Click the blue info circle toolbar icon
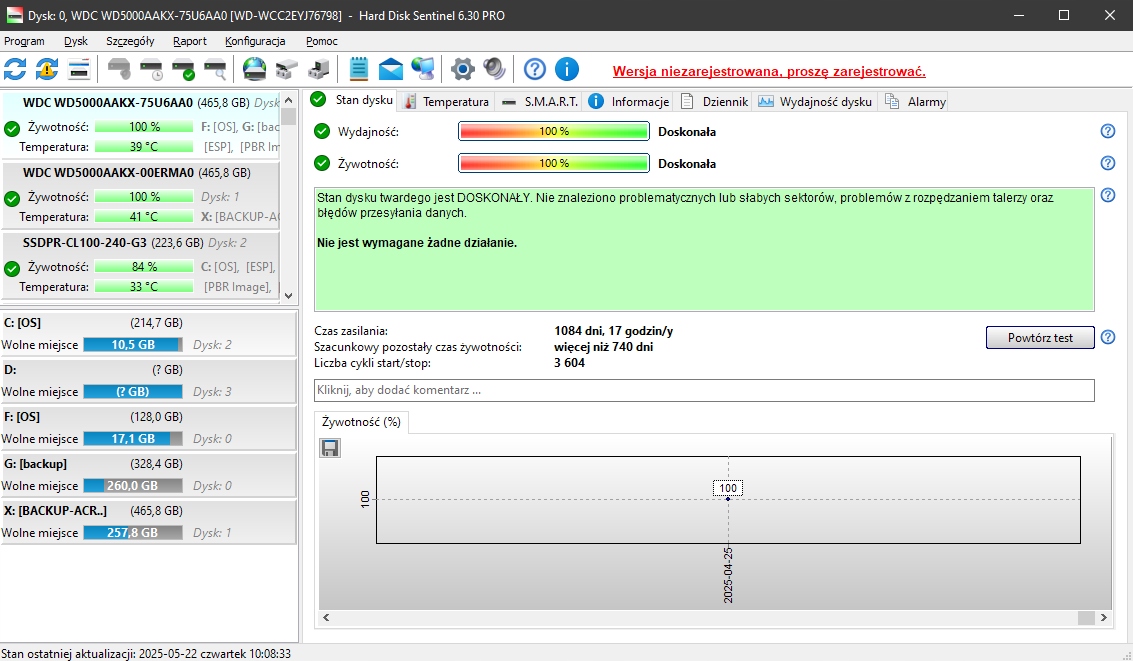 point(567,69)
